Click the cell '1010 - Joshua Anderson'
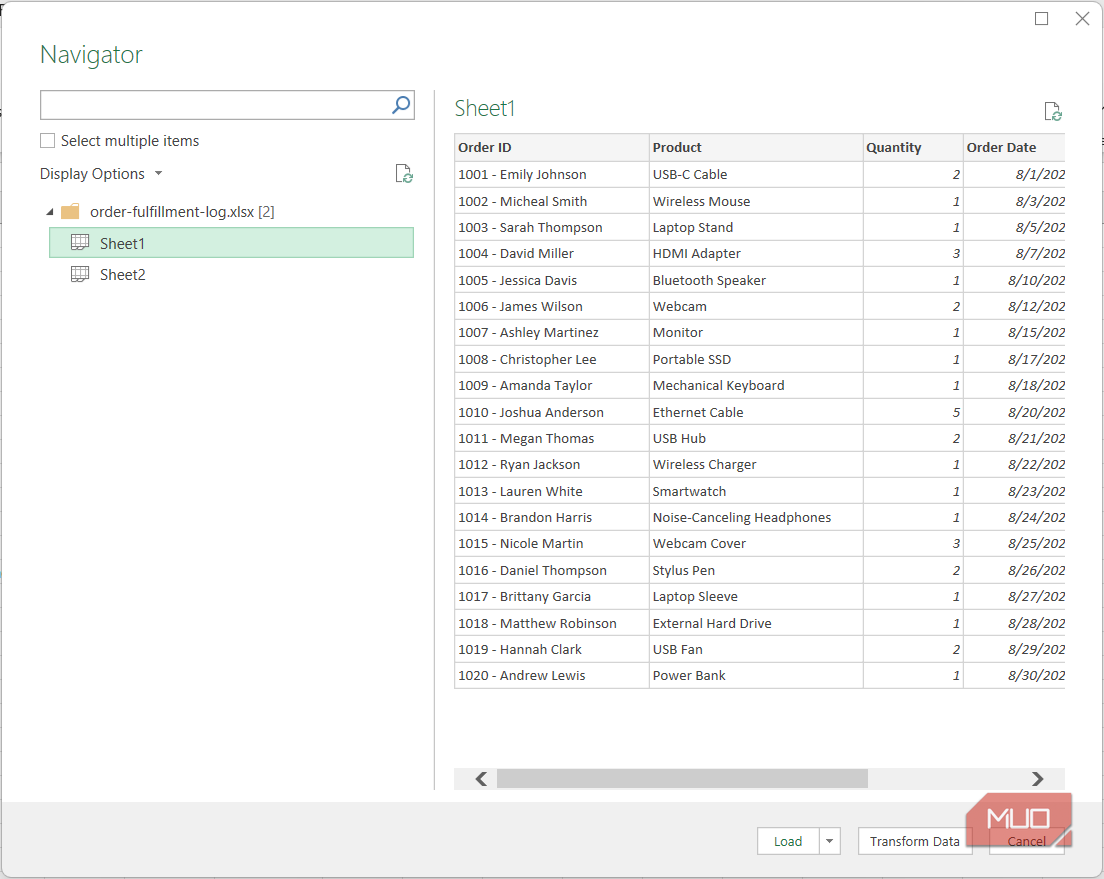Image resolution: width=1104 pixels, height=879 pixels. coord(552,411)
